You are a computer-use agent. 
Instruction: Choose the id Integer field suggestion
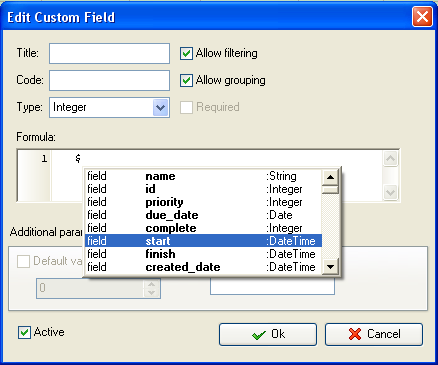coord(203,189)
